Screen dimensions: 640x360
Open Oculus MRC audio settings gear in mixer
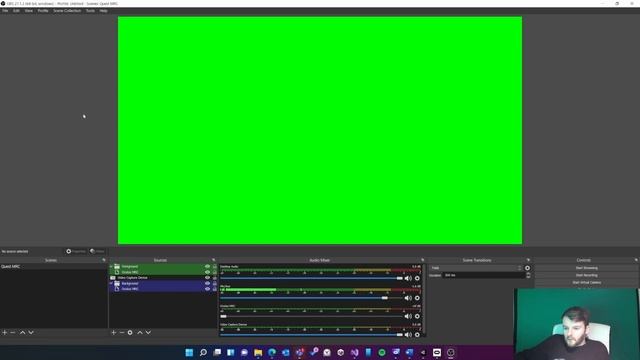[417, 316]
